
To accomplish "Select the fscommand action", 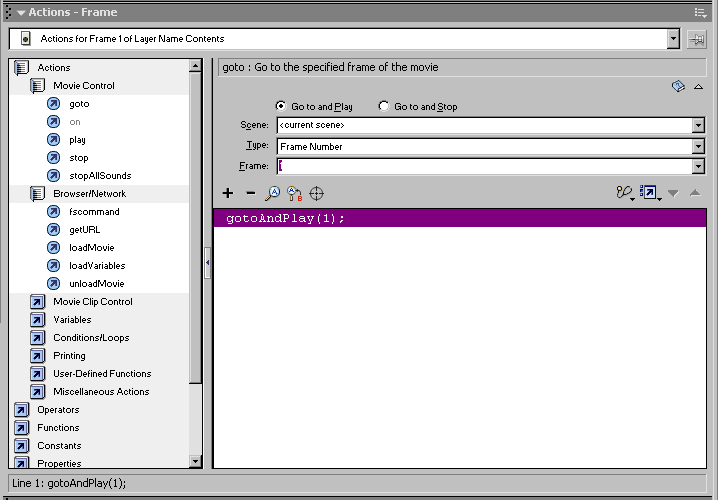I will point(94,212).
